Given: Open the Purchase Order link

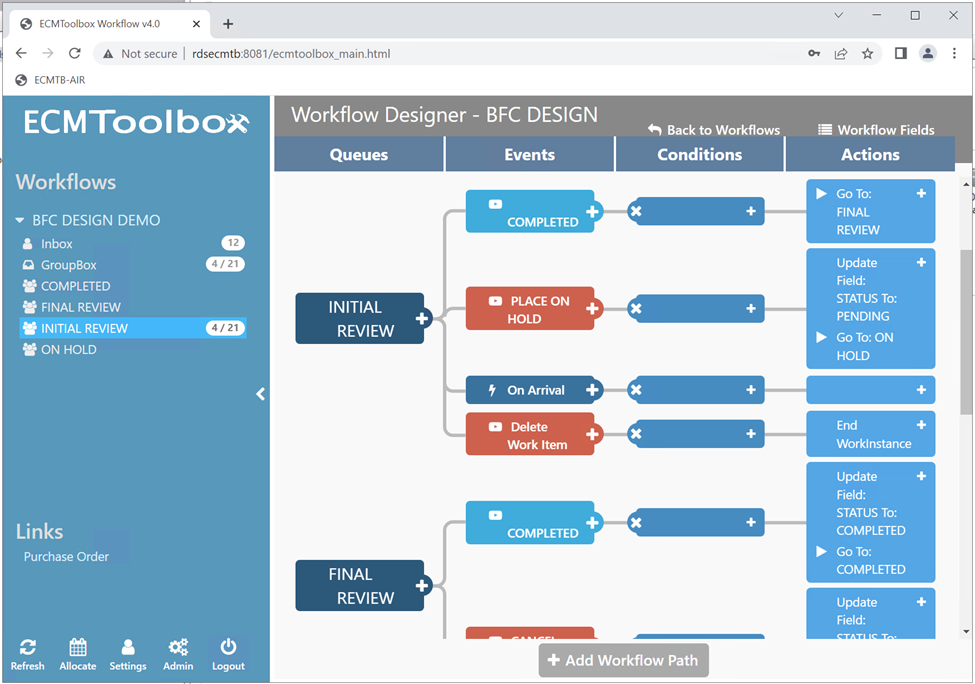Looking at the screenshot, I should coord(67,557).
